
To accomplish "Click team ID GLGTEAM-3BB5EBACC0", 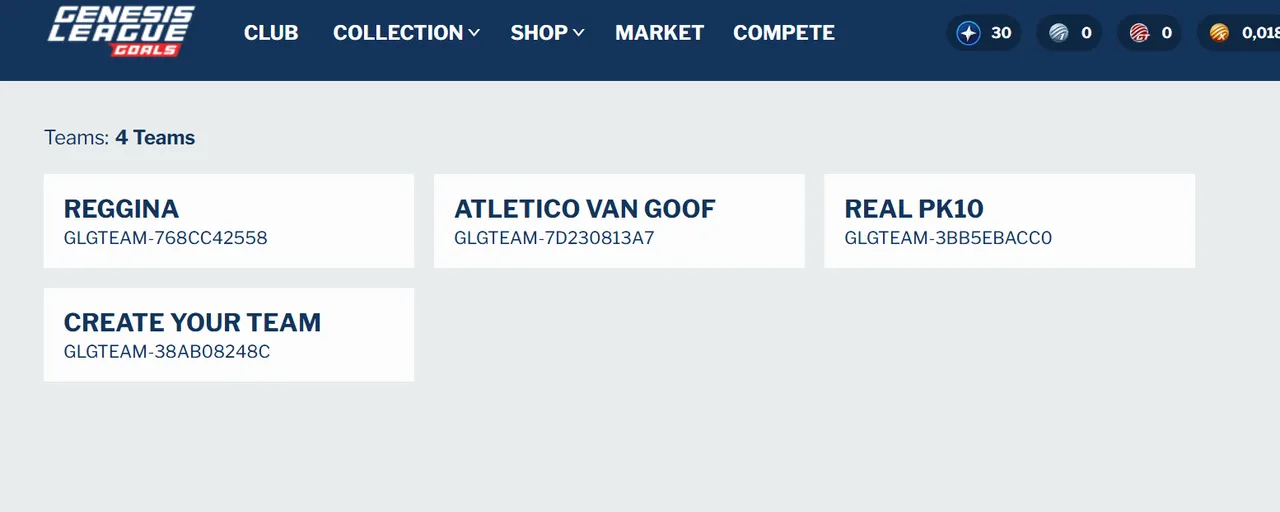I will [948, 238].
